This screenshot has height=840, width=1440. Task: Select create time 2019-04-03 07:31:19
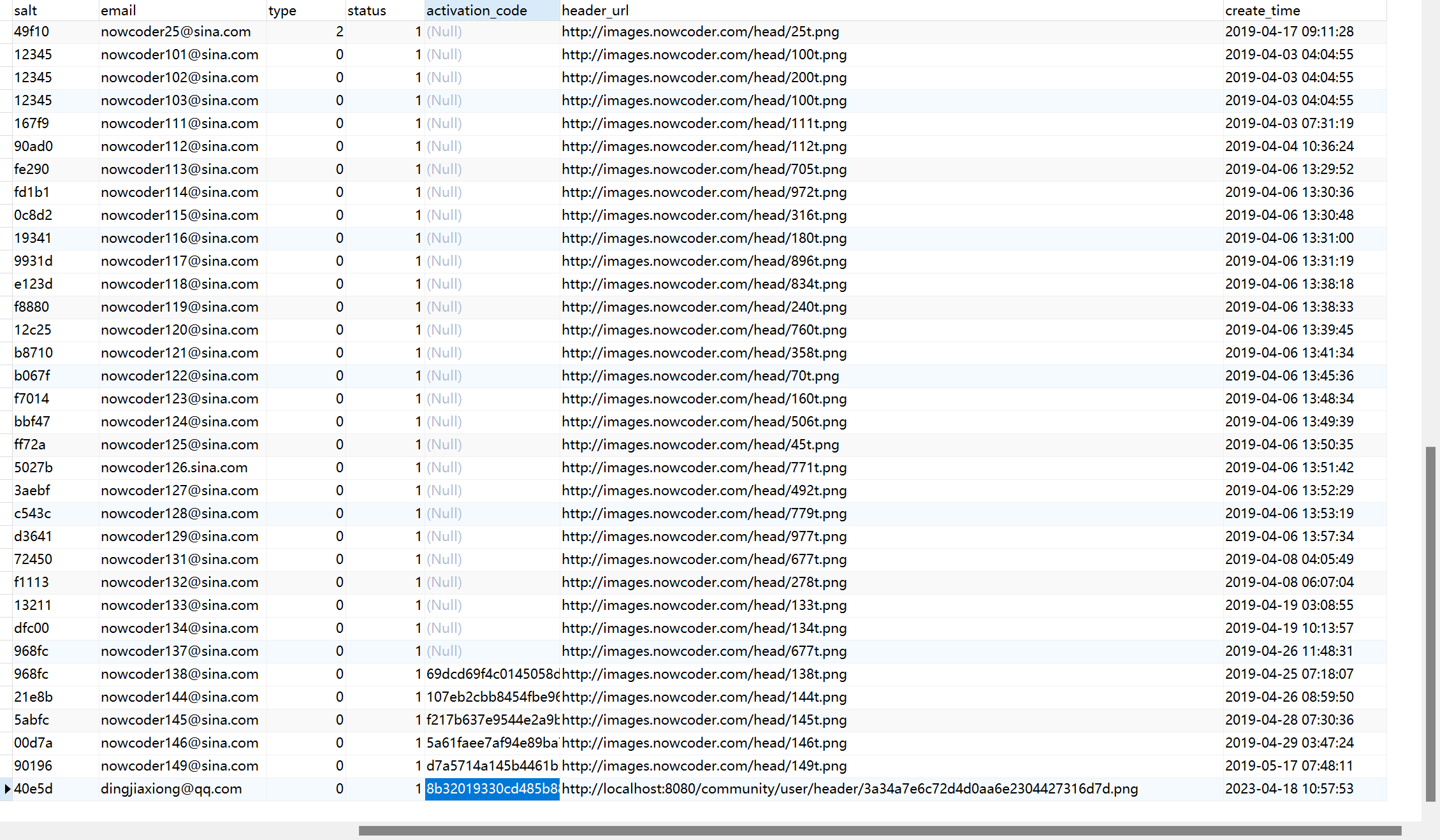click(x=1304, y=124)
